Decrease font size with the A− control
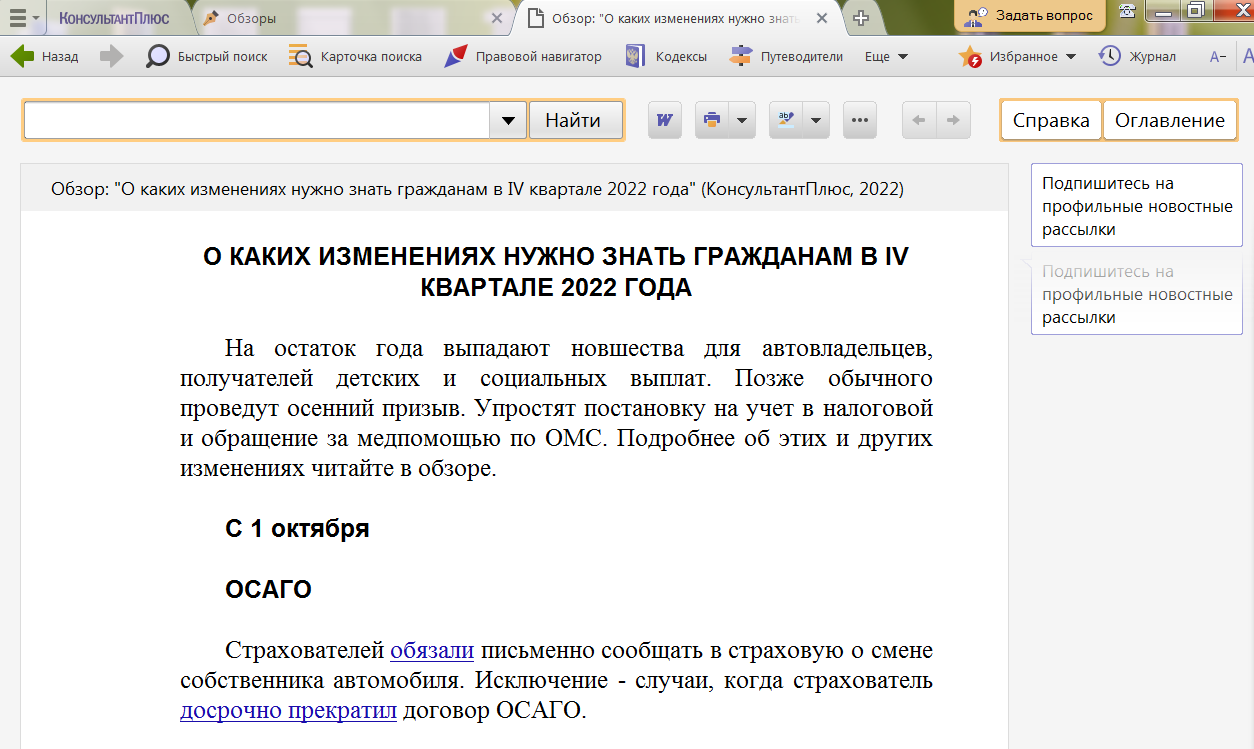Viewport: 1254px width, 749px height. [1217, 57]
